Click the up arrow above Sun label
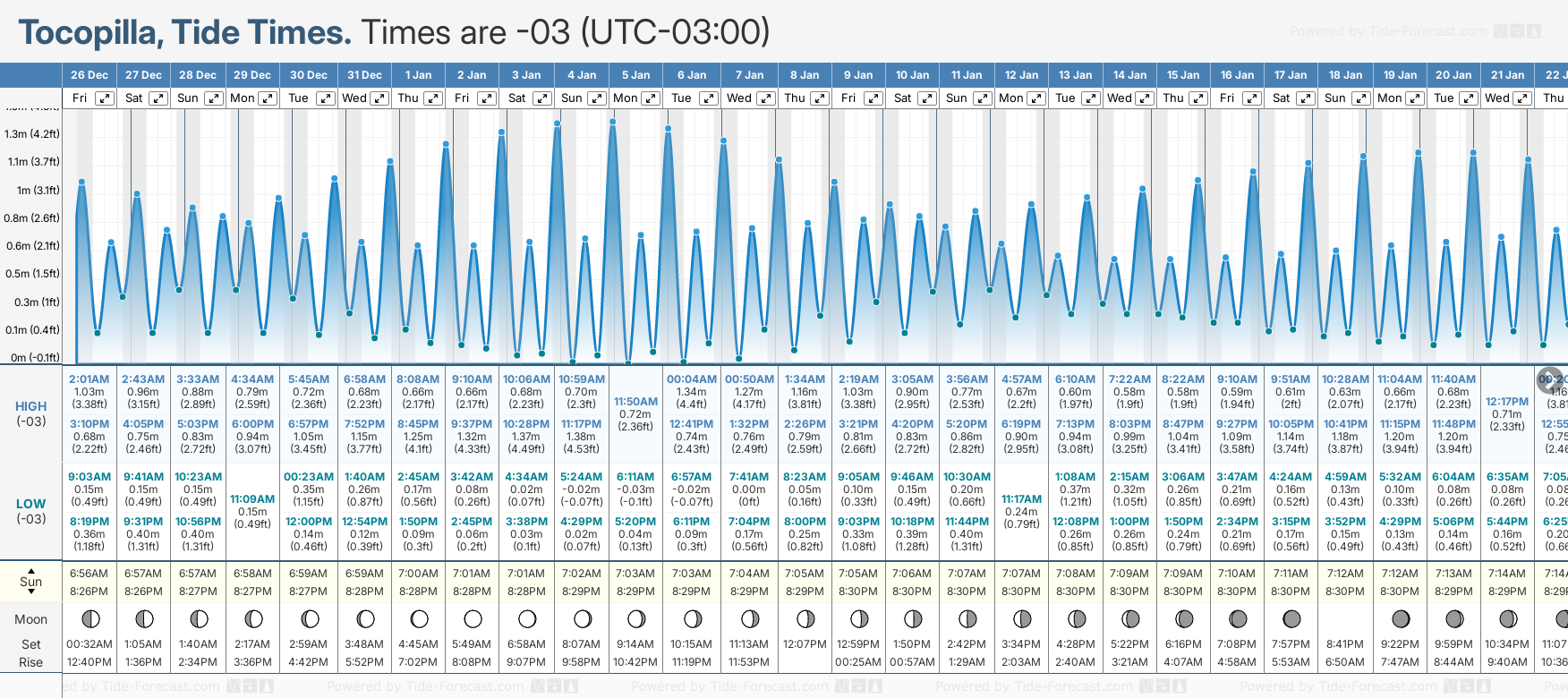1568x698 pixels. [x=31, y=570]
